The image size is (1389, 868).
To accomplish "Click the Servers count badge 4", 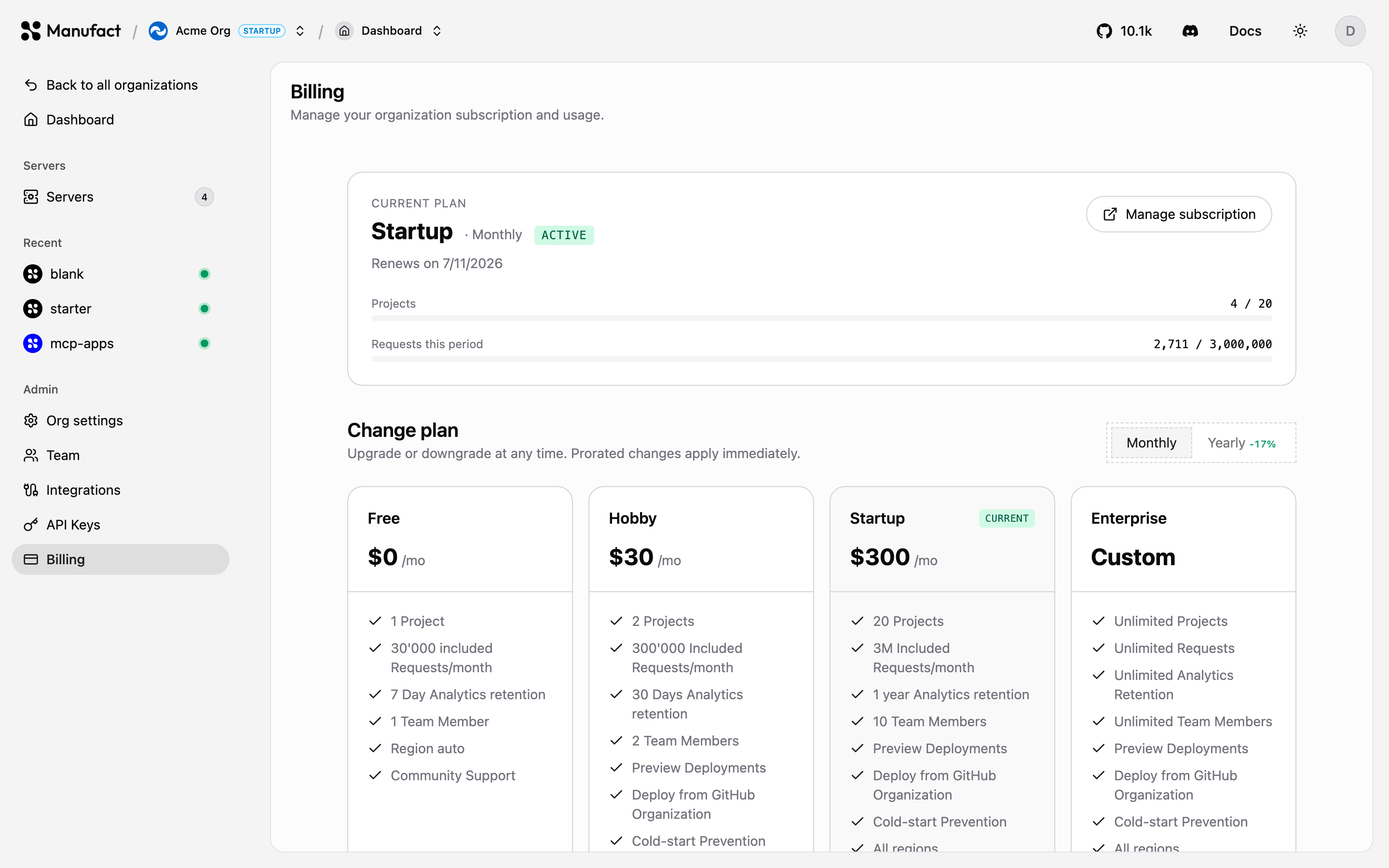I will (204, 197).
